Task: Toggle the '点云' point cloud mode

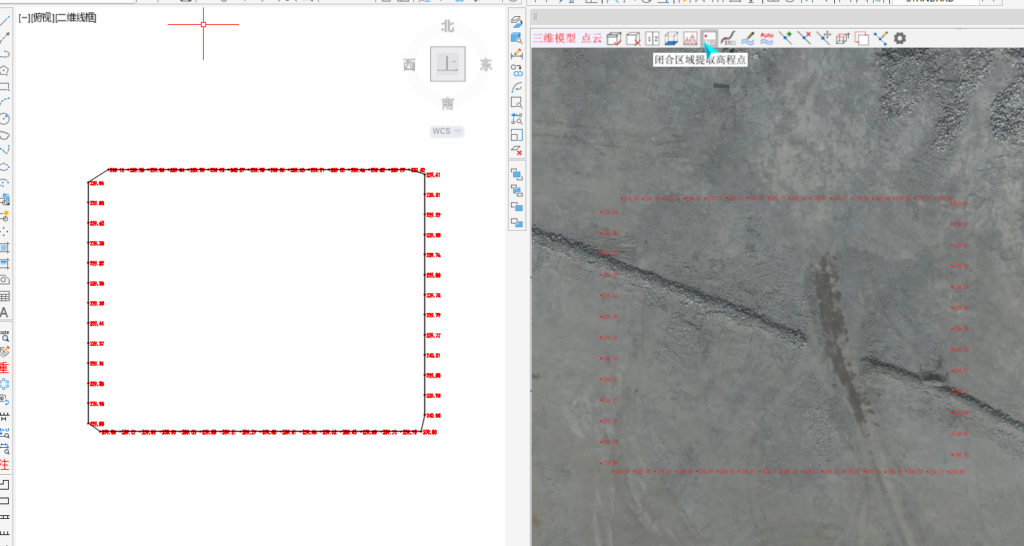Action: pyautogui.click(x=591, y=38)
